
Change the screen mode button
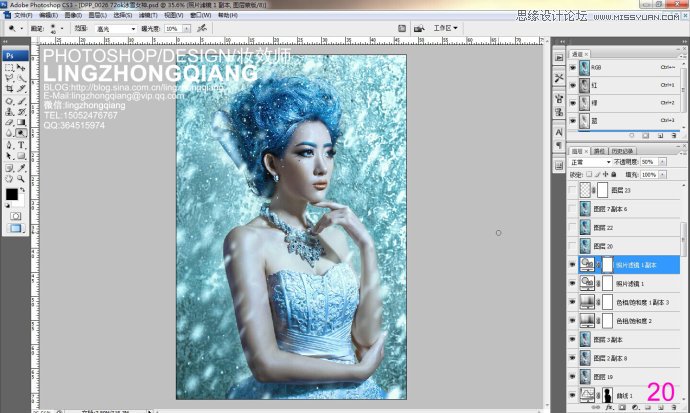point(15,228)
